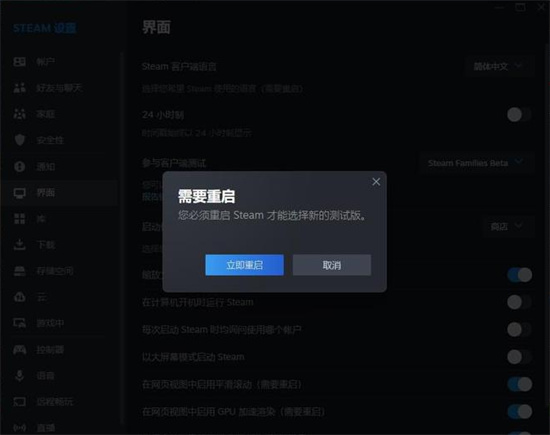The width and height of the screenshot is (550, 435).
Task: Select the 好友与聊天 friends icon
Action: click(20, 88)
